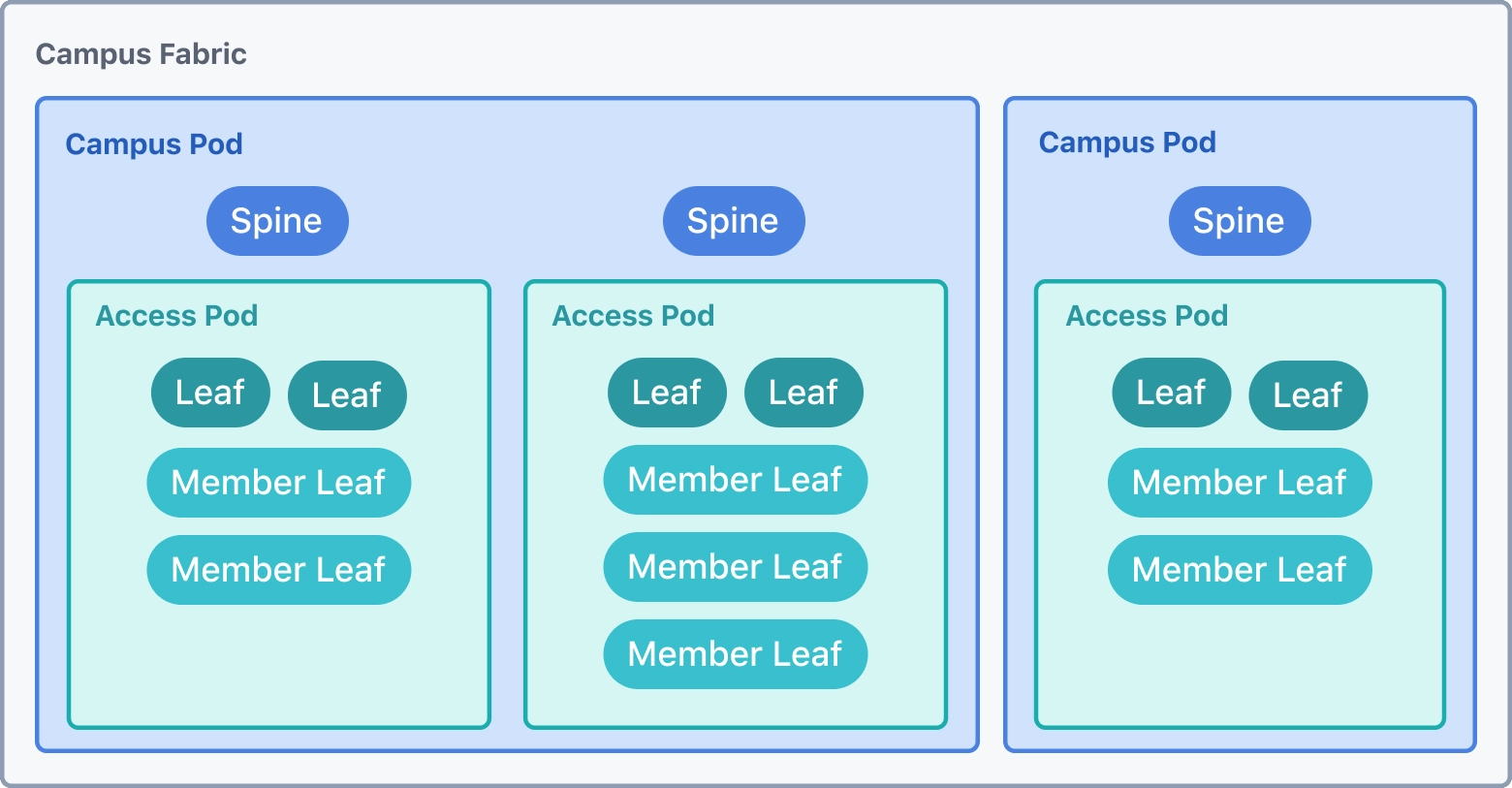
Task: Select third Member Leaf in middle pod
Action: tap(736, 654)
